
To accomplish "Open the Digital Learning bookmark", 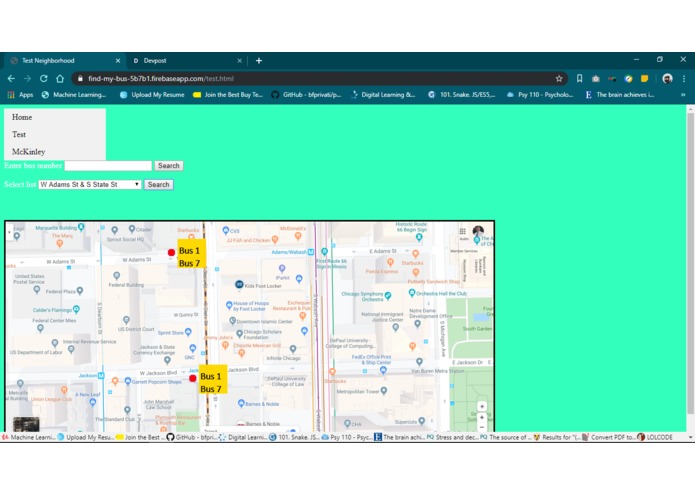I will pyautogui.click(x=383, y=94).
